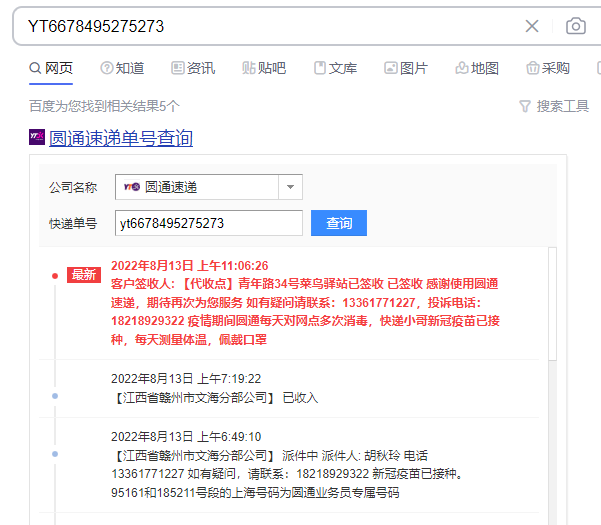Image resolution: width=601 pixels, height=525 pixels.
Task: Open the 文库 tab
Action: pos(335,68)
